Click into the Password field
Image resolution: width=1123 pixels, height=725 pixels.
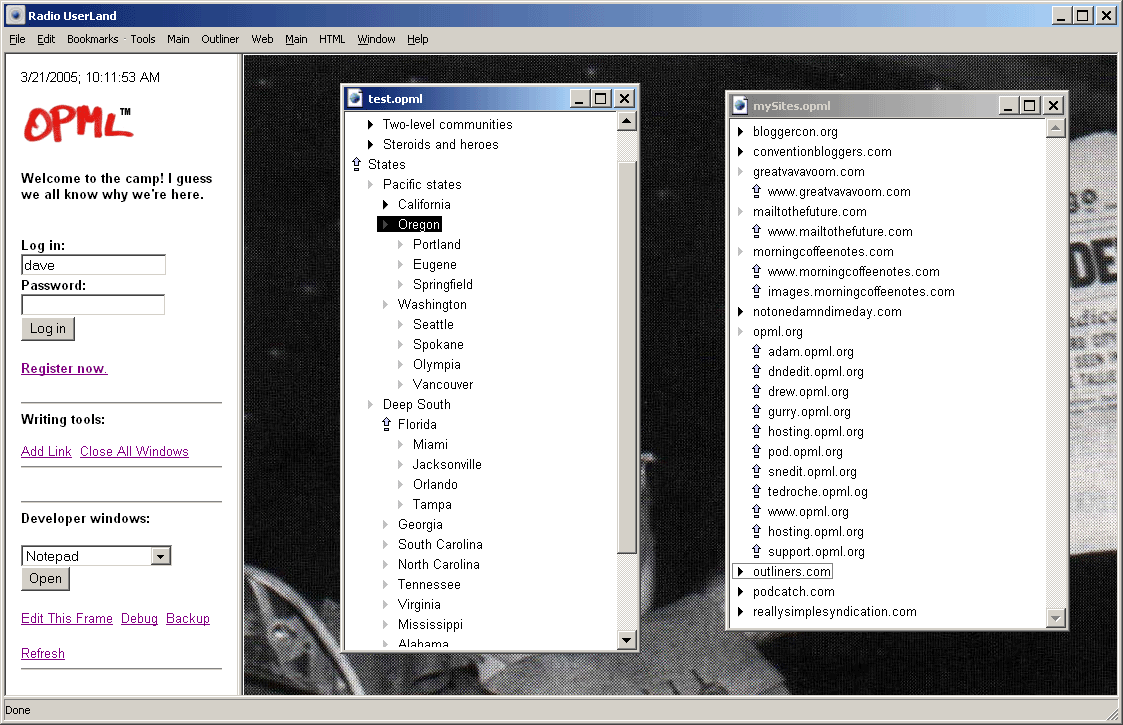pos(93,305)
